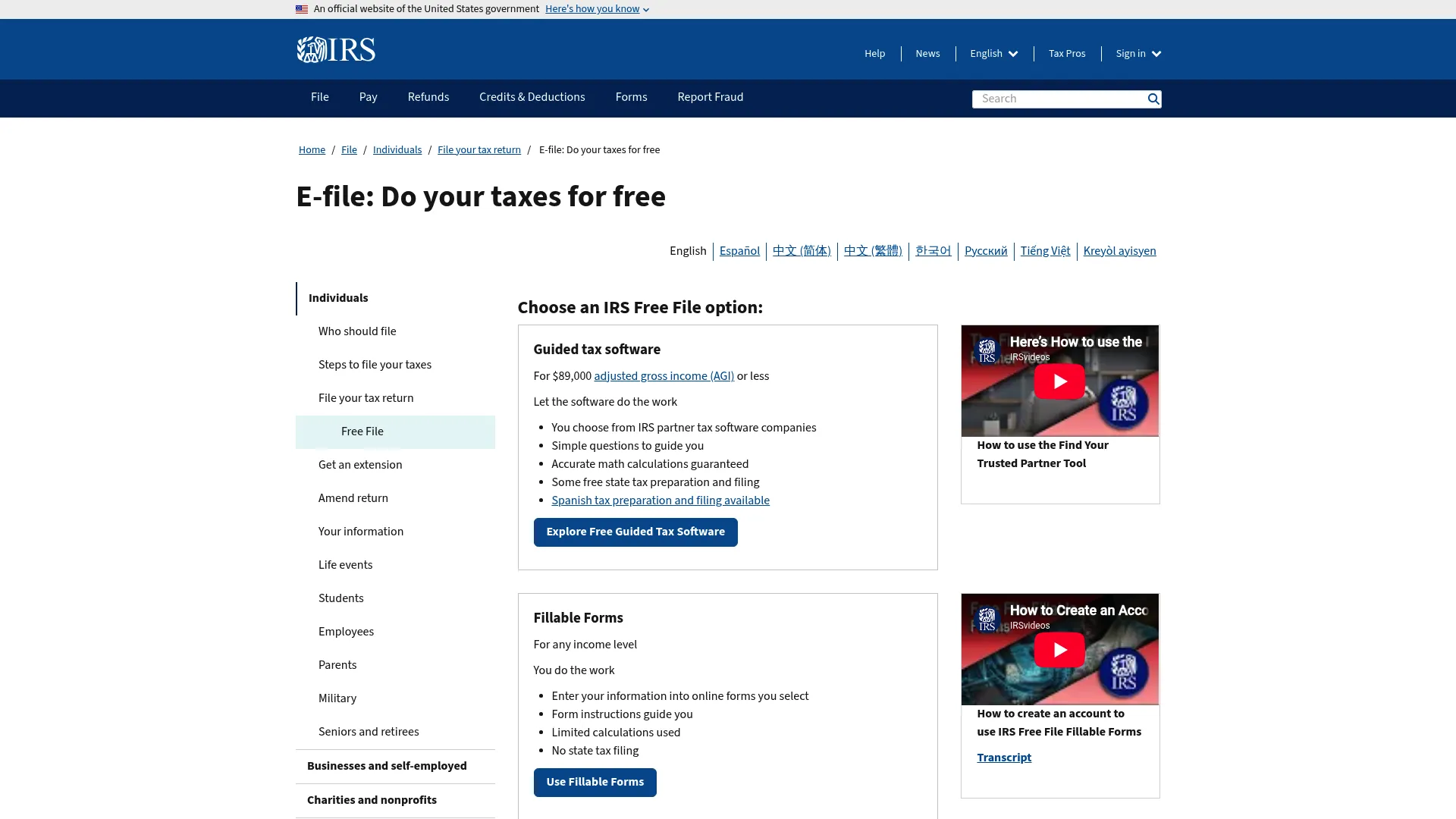Switch page language to Tiếng Việt
Viewport: 1456px width, 819px height.
click(1045, 251)
